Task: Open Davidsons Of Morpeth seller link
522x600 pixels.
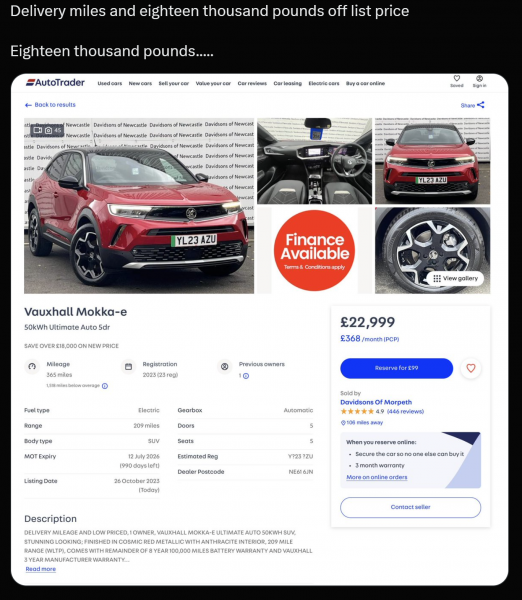Action: [x=376, y=402]
